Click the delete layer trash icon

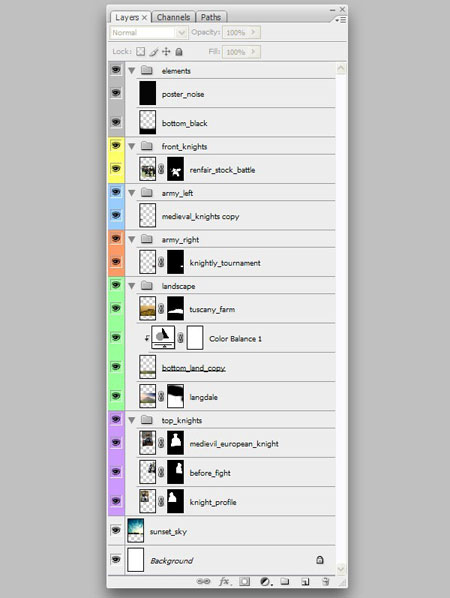tap(325, 582)
